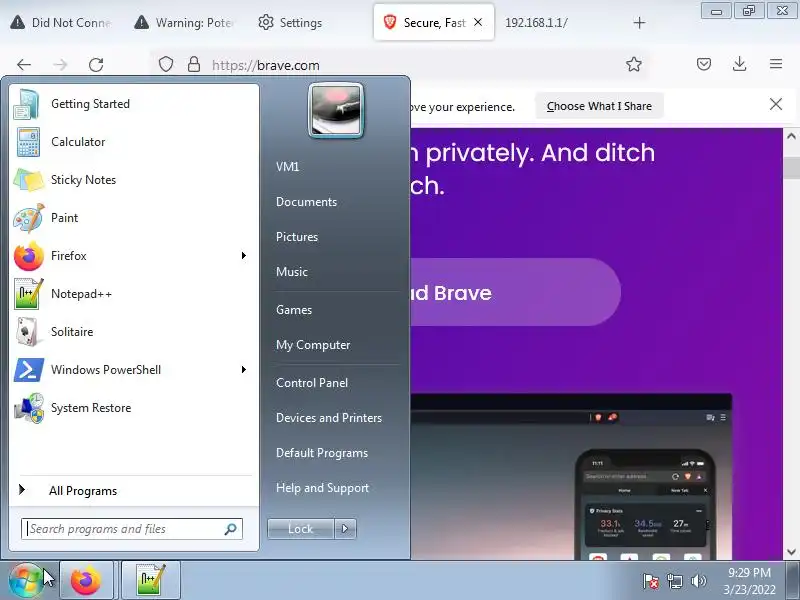
Task: Click the taskbar clock showing 9:29 PM
Action: pyautogui.click(x=749, y=581)
